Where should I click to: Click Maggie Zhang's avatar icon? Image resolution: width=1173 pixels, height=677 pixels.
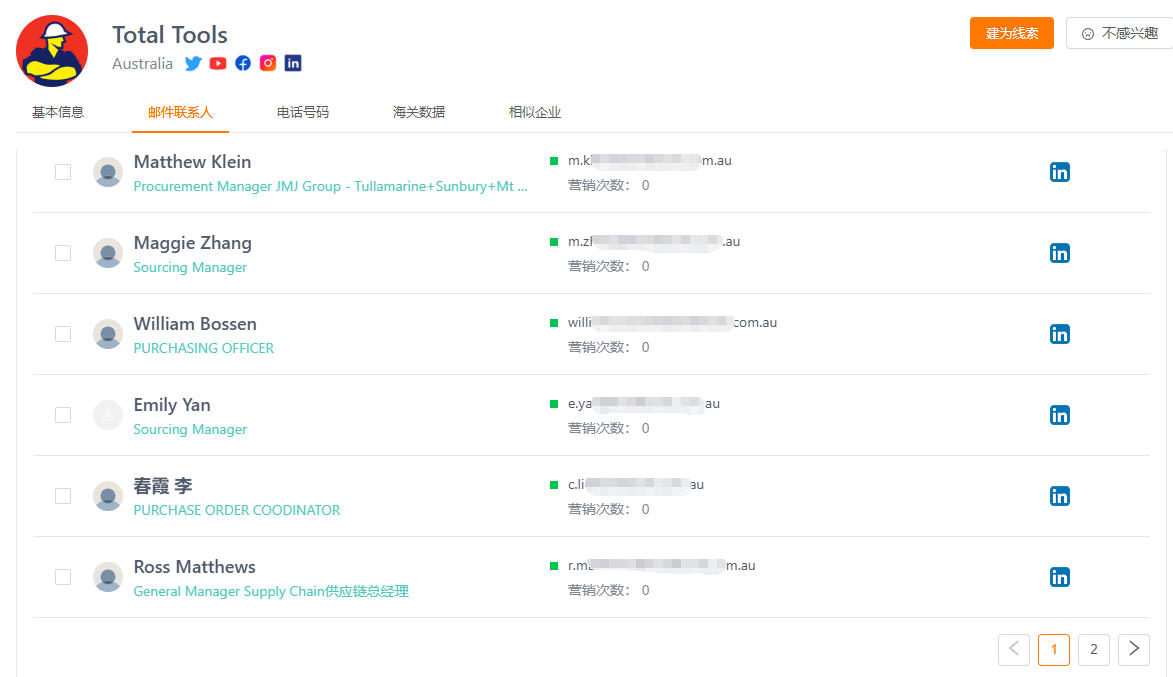(108, 253)
